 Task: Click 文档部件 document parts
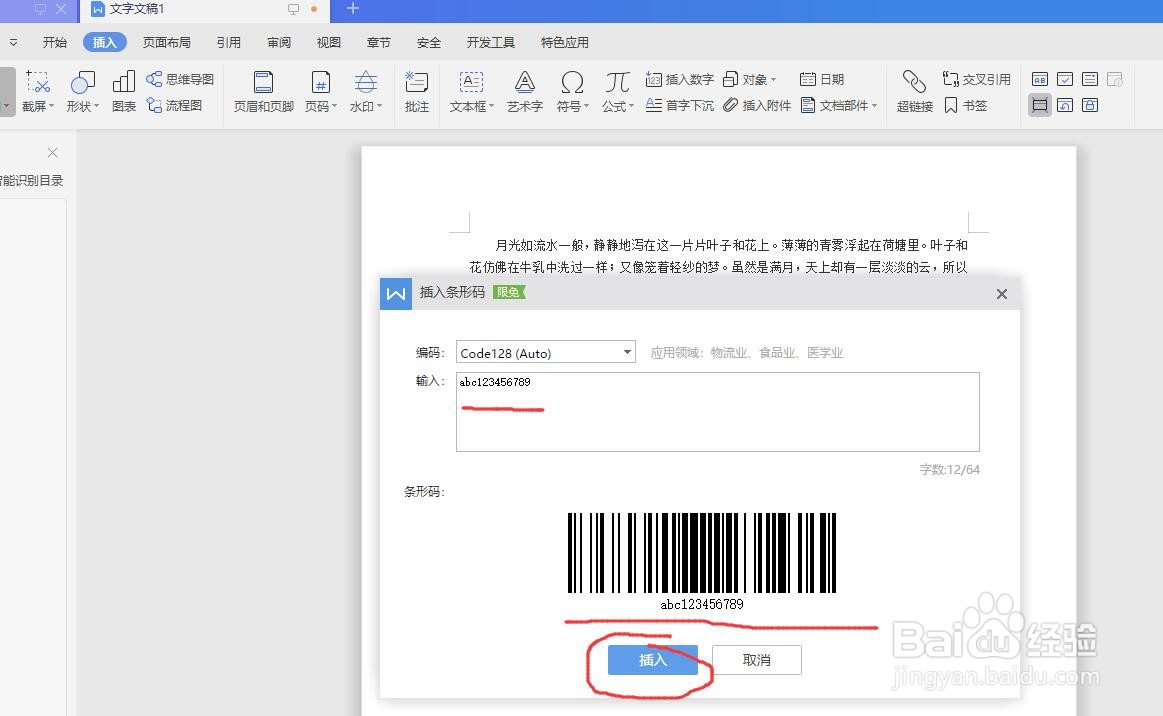pos(839,105)
